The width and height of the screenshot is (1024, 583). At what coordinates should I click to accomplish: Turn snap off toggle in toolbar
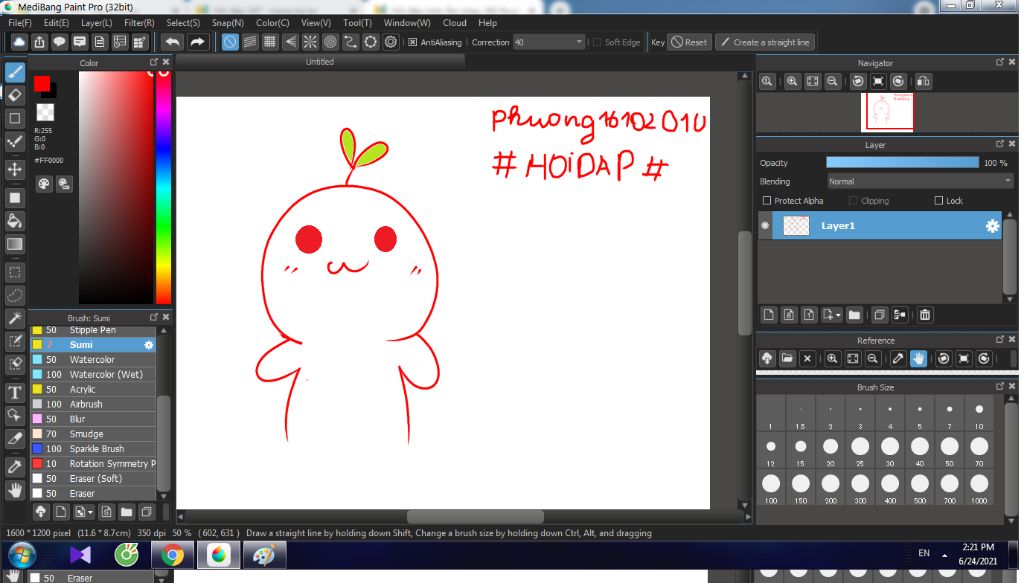pyautogui.click(x=230, y=42)
